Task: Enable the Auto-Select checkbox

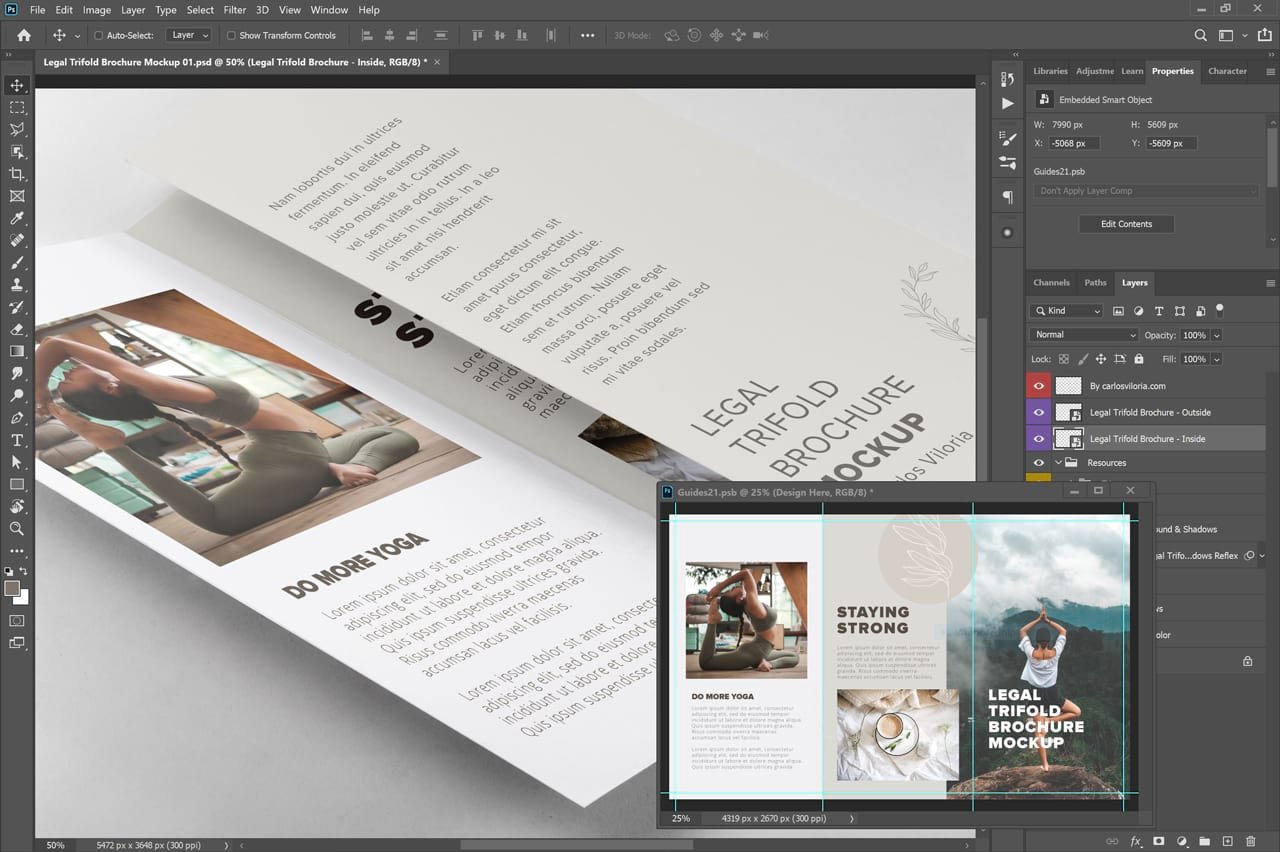Action: pyautogui.click(x=98, y=35)
